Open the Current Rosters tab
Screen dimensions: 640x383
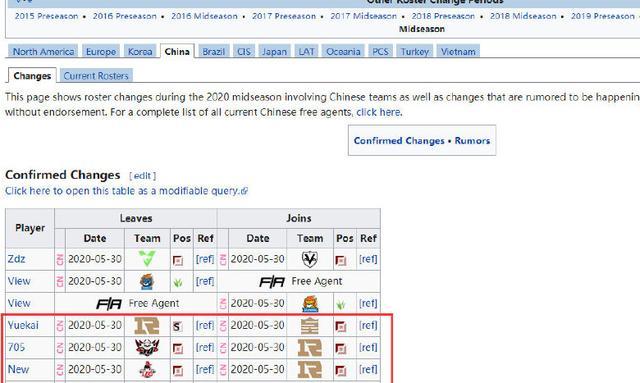(96, 76)
